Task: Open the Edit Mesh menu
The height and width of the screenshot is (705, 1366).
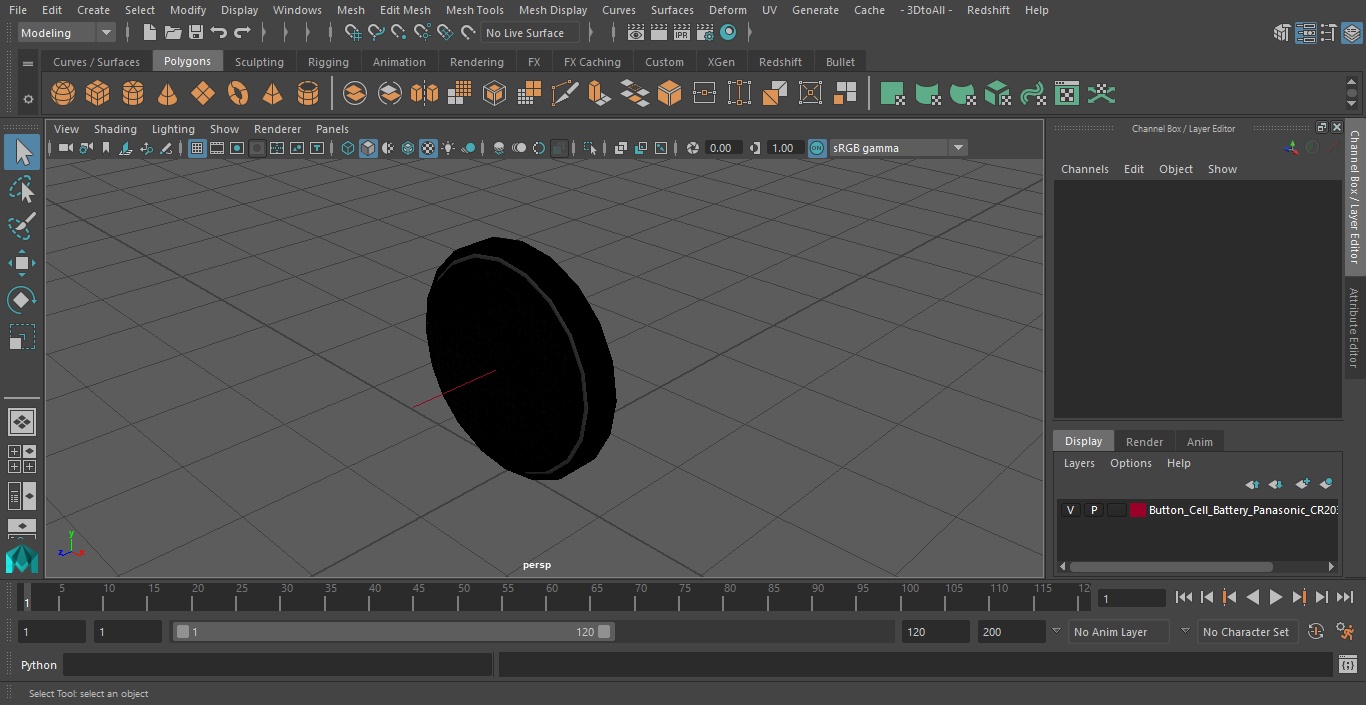Action: click(405, 10)
